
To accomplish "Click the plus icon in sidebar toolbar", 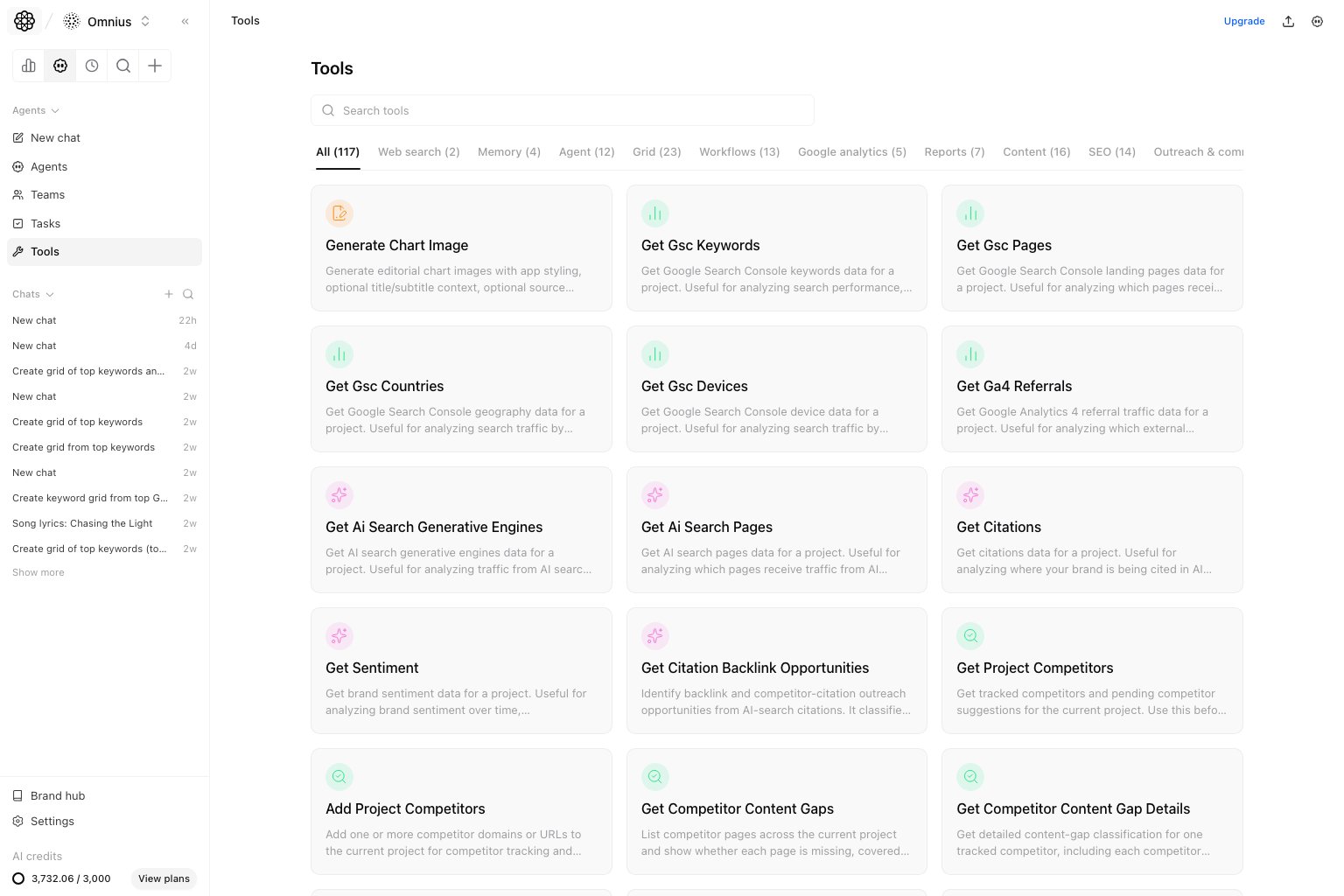I will click(155, 66).
